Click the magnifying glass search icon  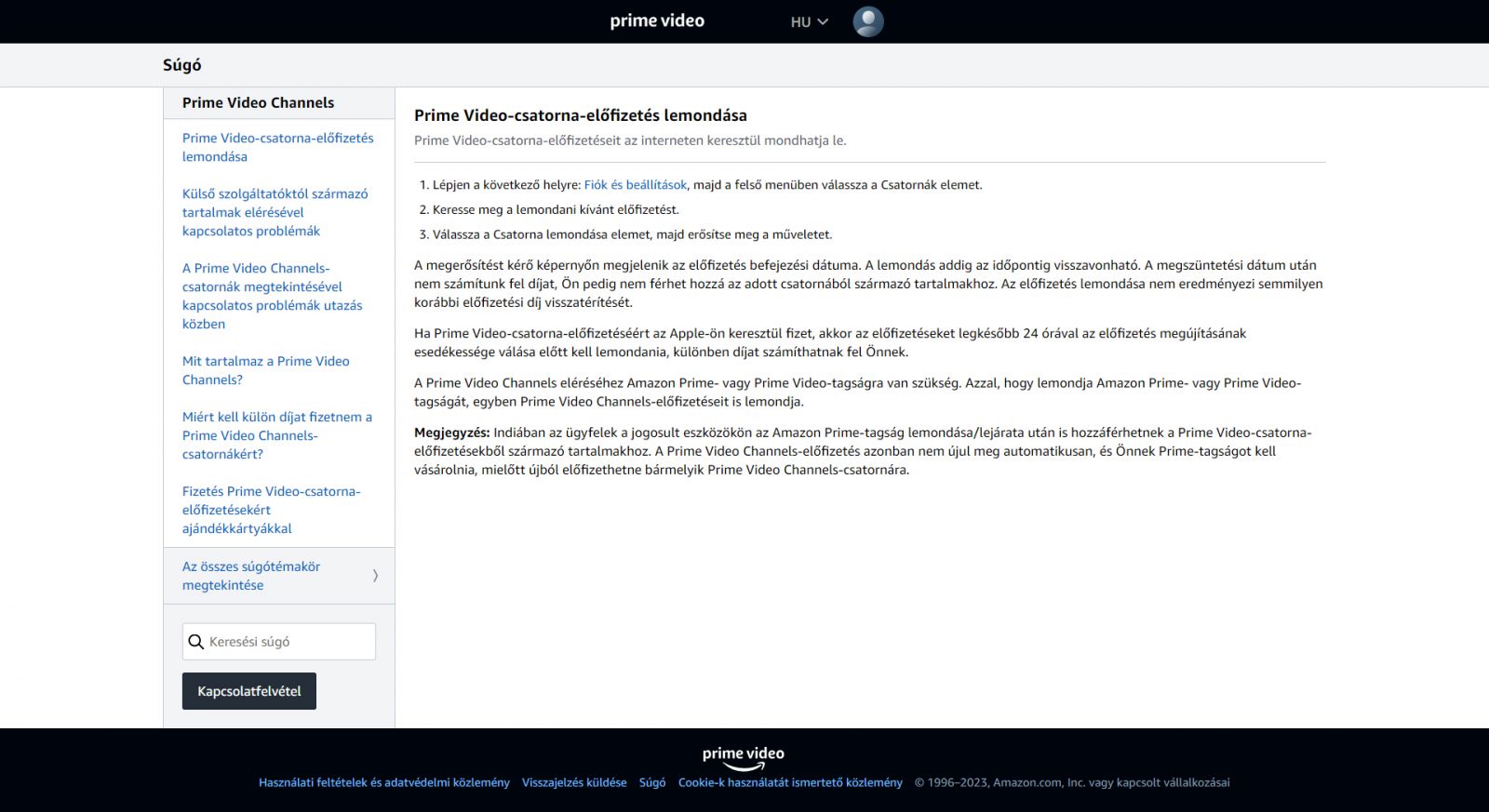click(x=196, y=642)
